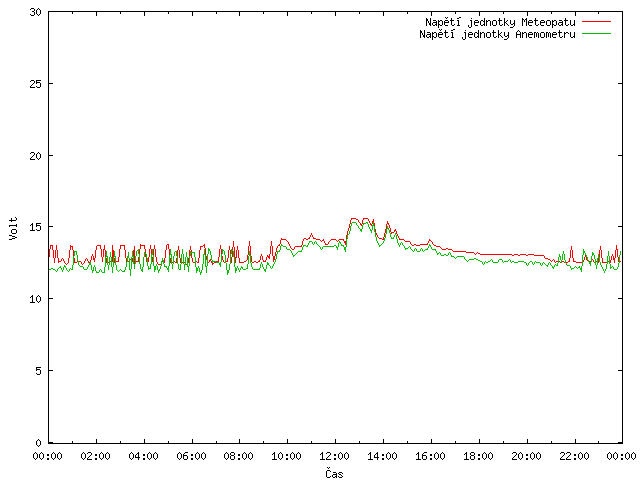The image size is (640, 480).
Task: Click the x-axis label 06:00
Action: (191, 456)
